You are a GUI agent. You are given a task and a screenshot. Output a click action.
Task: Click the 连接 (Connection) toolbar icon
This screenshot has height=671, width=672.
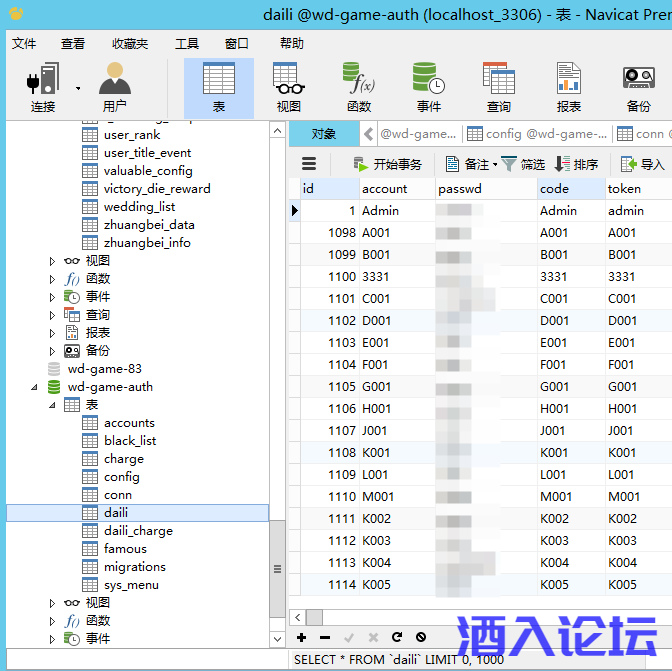pyautogui.click(x=42, y=86)
